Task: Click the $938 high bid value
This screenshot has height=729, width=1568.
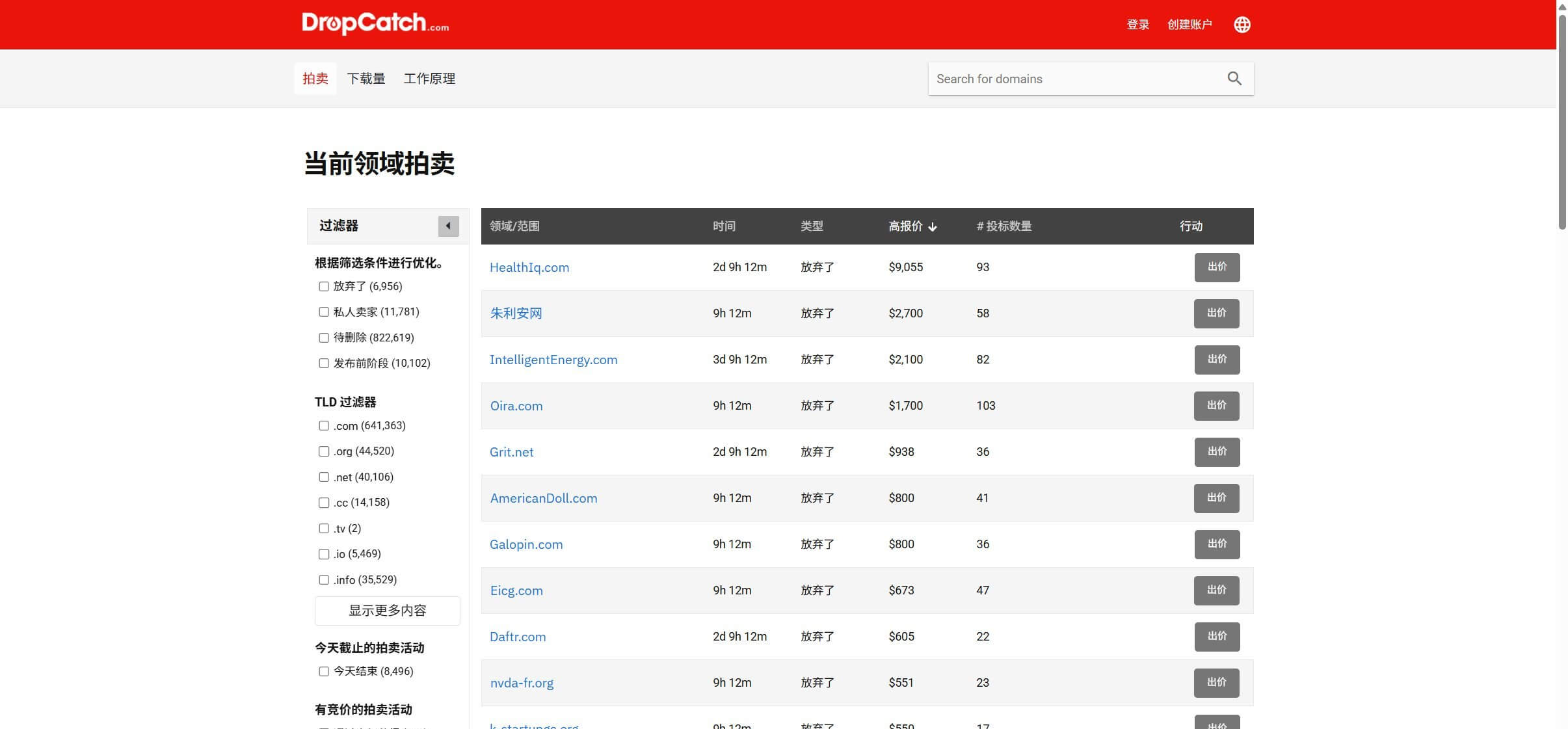Action: coord(901,452)
